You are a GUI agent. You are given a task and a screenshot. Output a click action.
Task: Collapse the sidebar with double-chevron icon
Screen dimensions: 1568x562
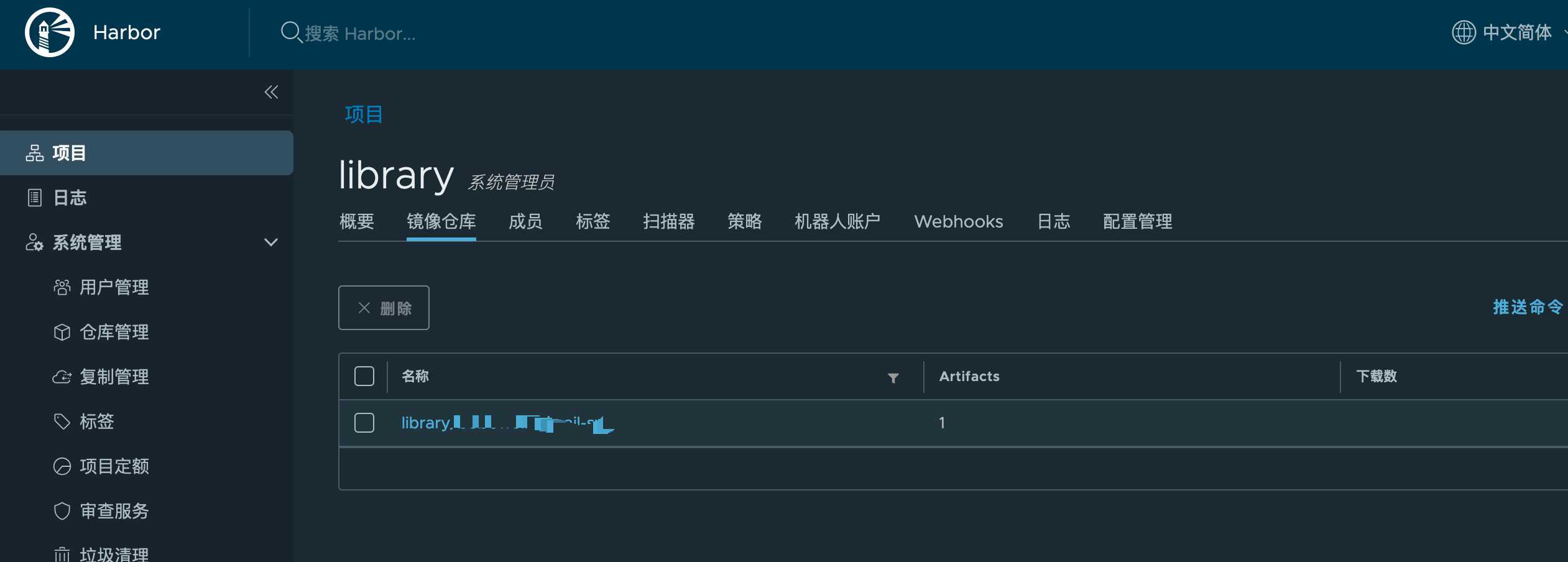[x=271, y=92]
